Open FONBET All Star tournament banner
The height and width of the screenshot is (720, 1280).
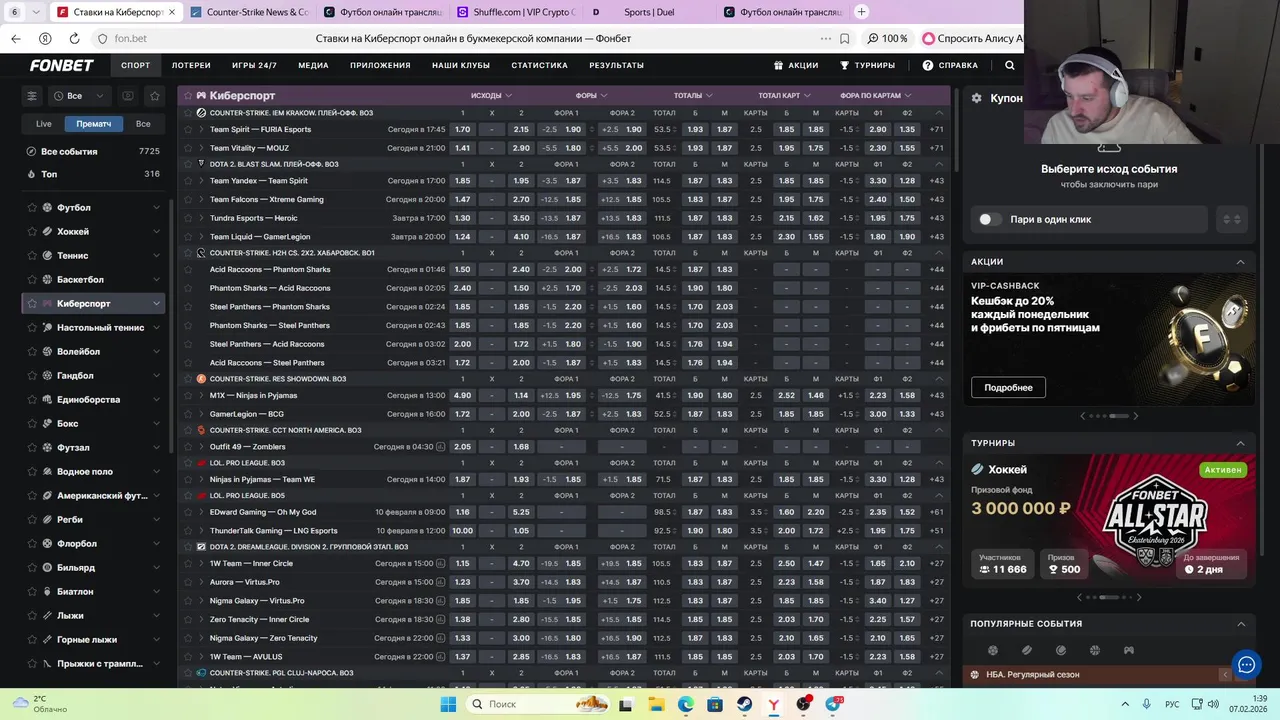pos(1109,518)
